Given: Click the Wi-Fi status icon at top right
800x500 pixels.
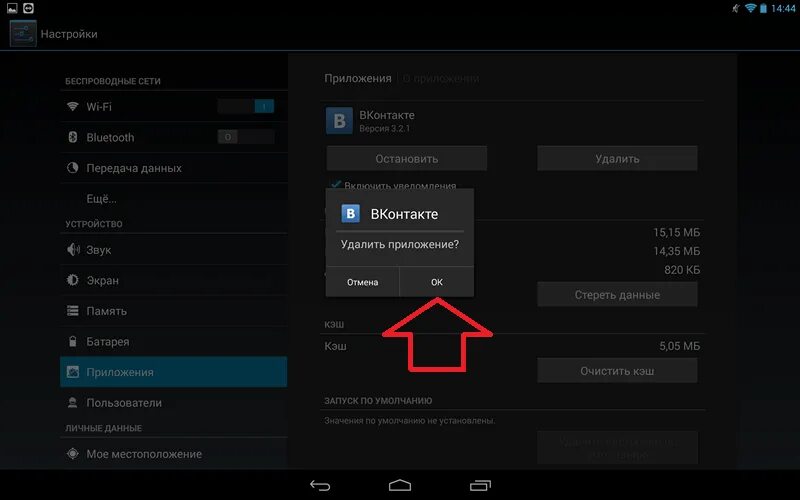Looking at the screenshot, I should 750,8.
